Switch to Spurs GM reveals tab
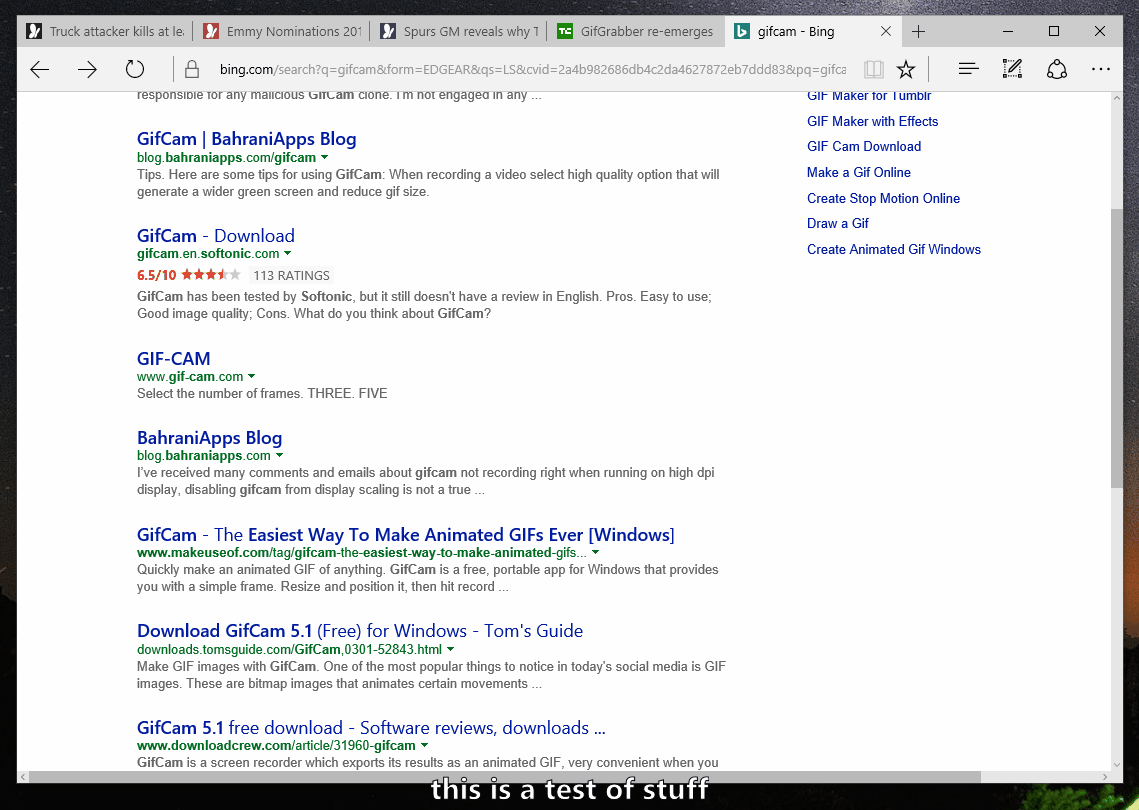 pos(459,31)
